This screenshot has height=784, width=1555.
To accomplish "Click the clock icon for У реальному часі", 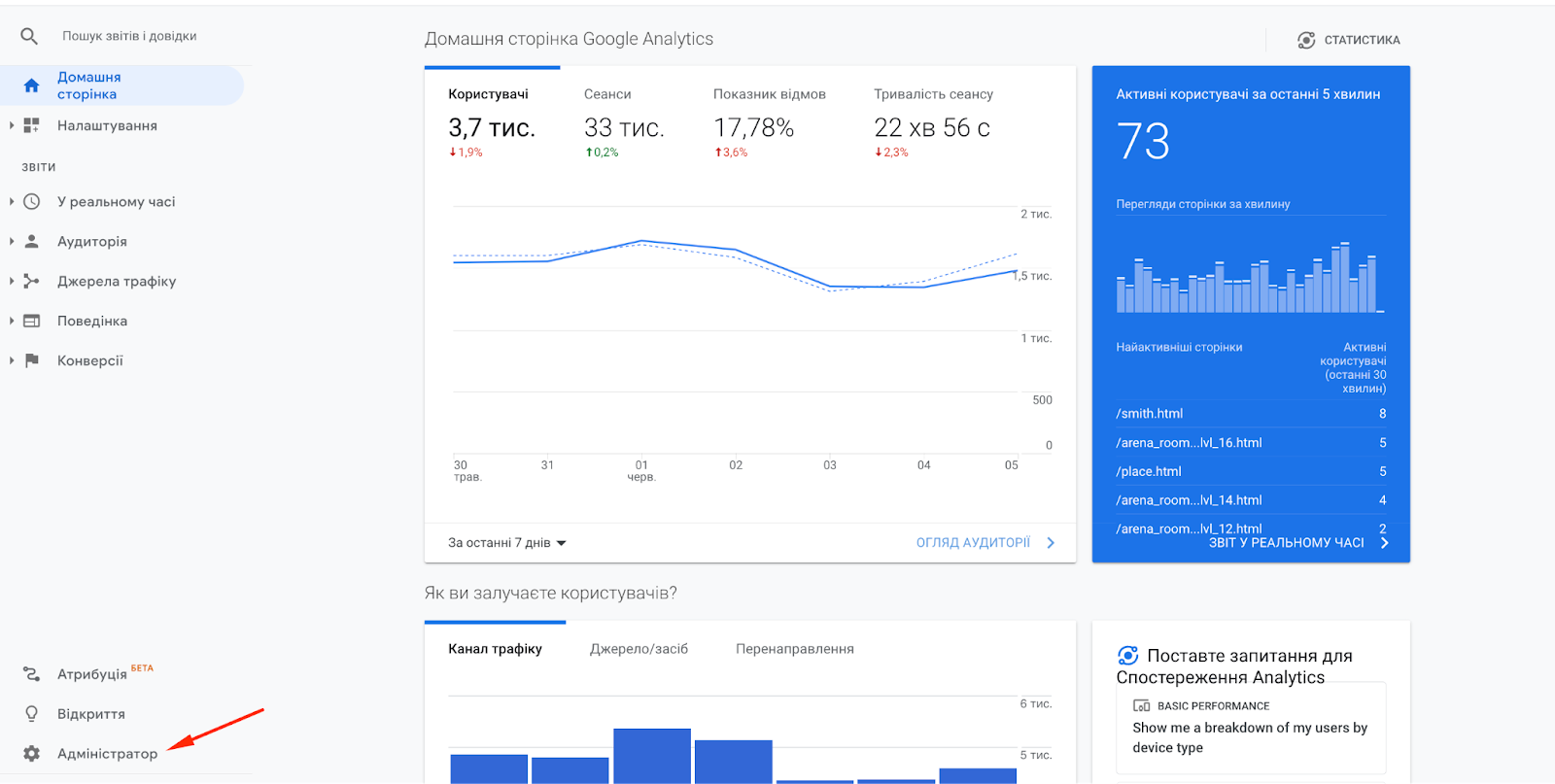I will coord(31,202).
